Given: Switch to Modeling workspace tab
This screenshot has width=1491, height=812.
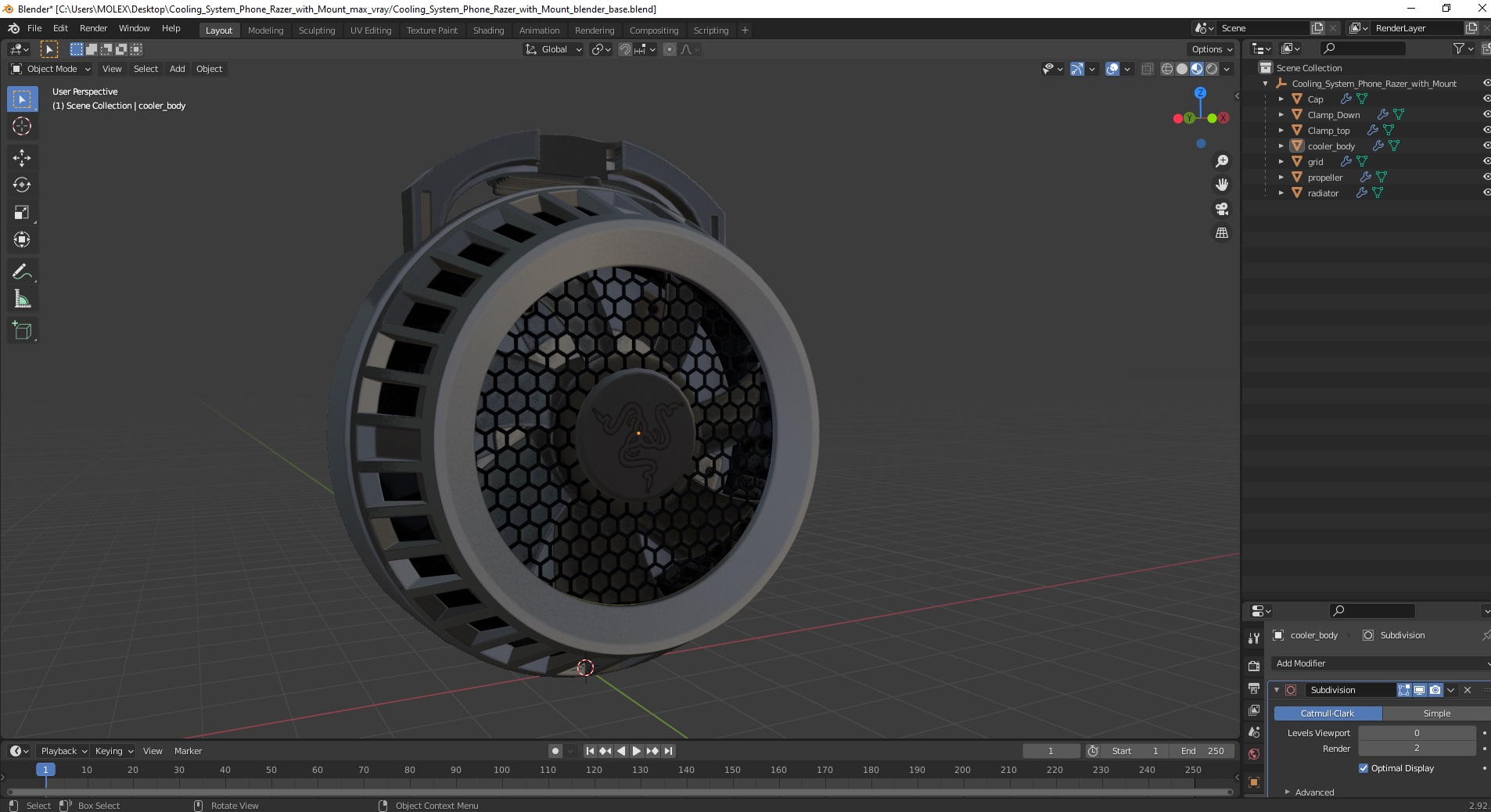Looking at the screenshot, I should pyautogui.click(x=265, y=31).
